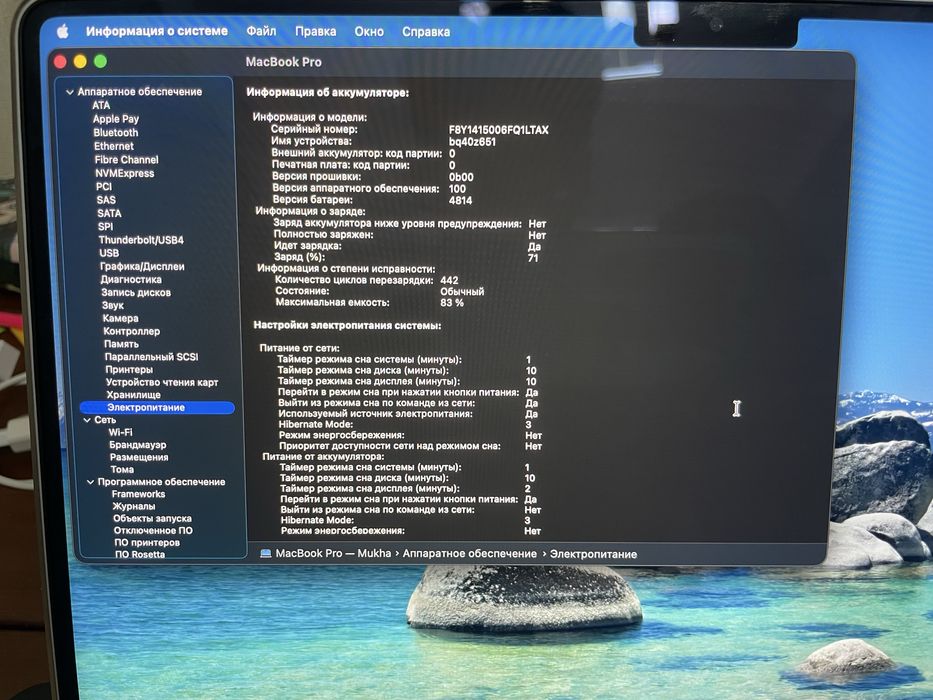Collapse the Программное обеспечение section
The height and width of the screenshot is (700, 933).
[x=90, y=482]
